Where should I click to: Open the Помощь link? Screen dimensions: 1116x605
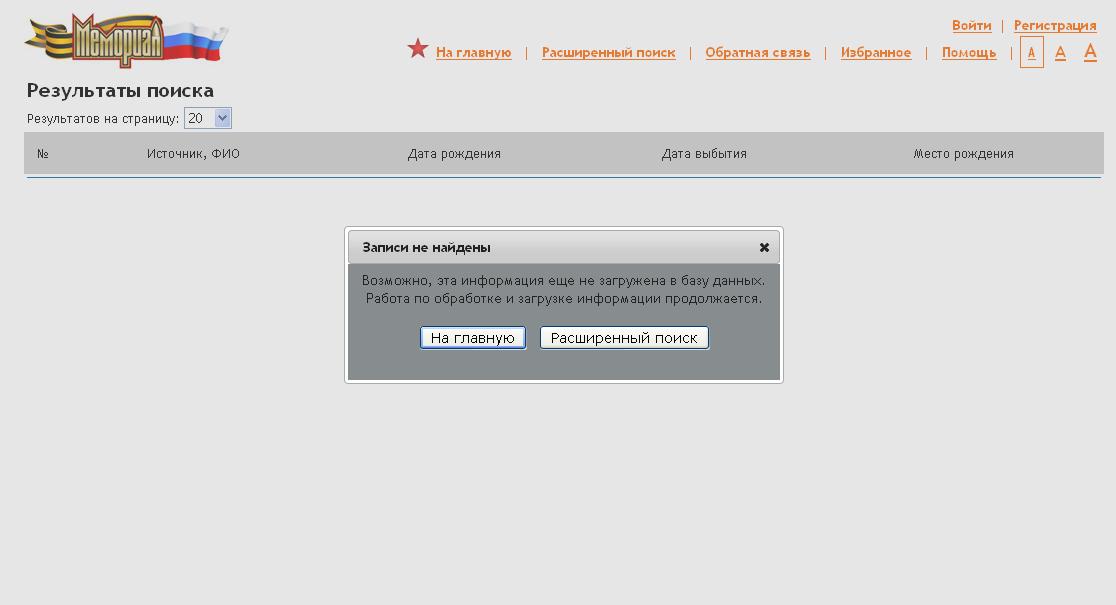point(968,53)
